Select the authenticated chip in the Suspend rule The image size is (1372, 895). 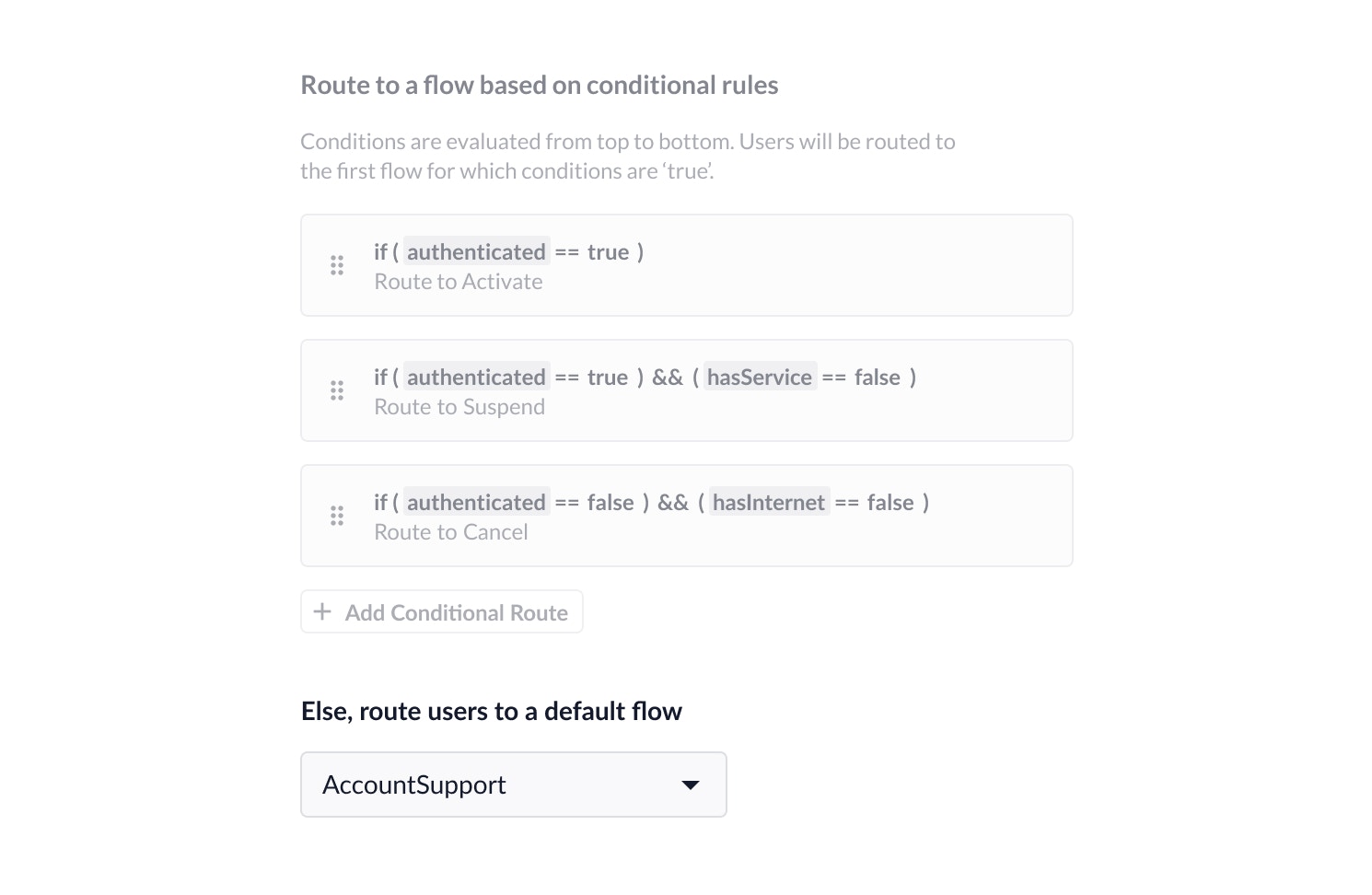[x=476, y=378]
